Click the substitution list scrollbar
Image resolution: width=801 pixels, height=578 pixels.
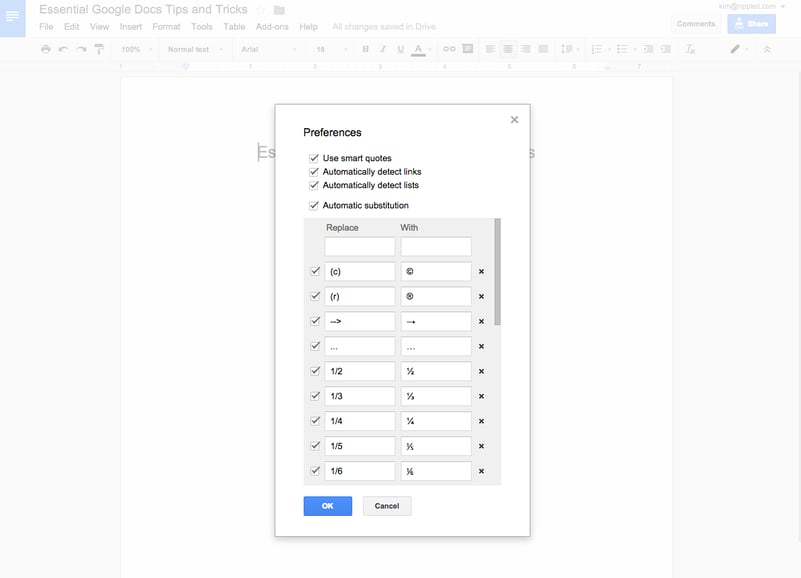click(x=498, y=272)
